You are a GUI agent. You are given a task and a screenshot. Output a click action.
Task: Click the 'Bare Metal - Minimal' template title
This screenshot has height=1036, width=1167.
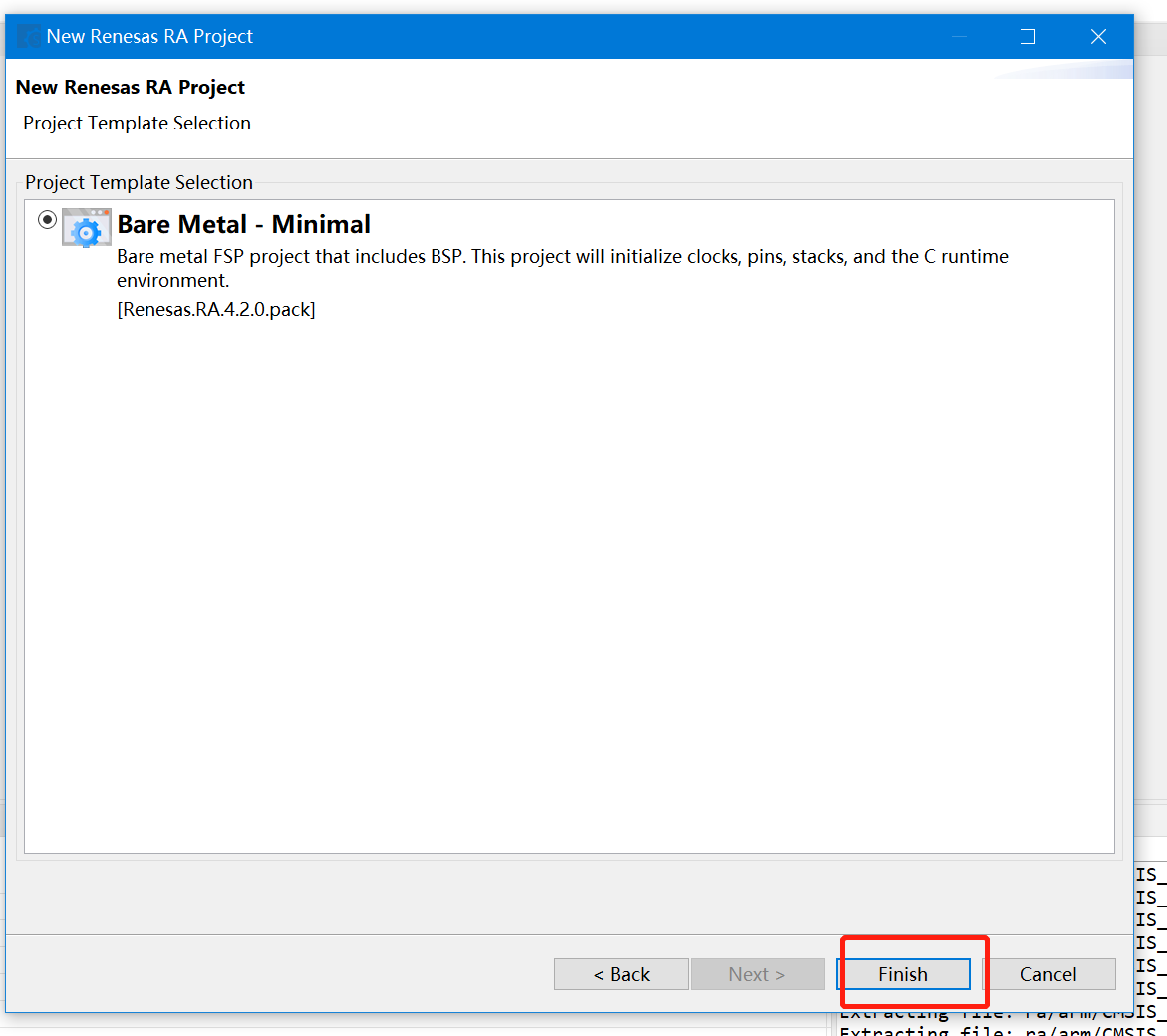click(243, 224)
